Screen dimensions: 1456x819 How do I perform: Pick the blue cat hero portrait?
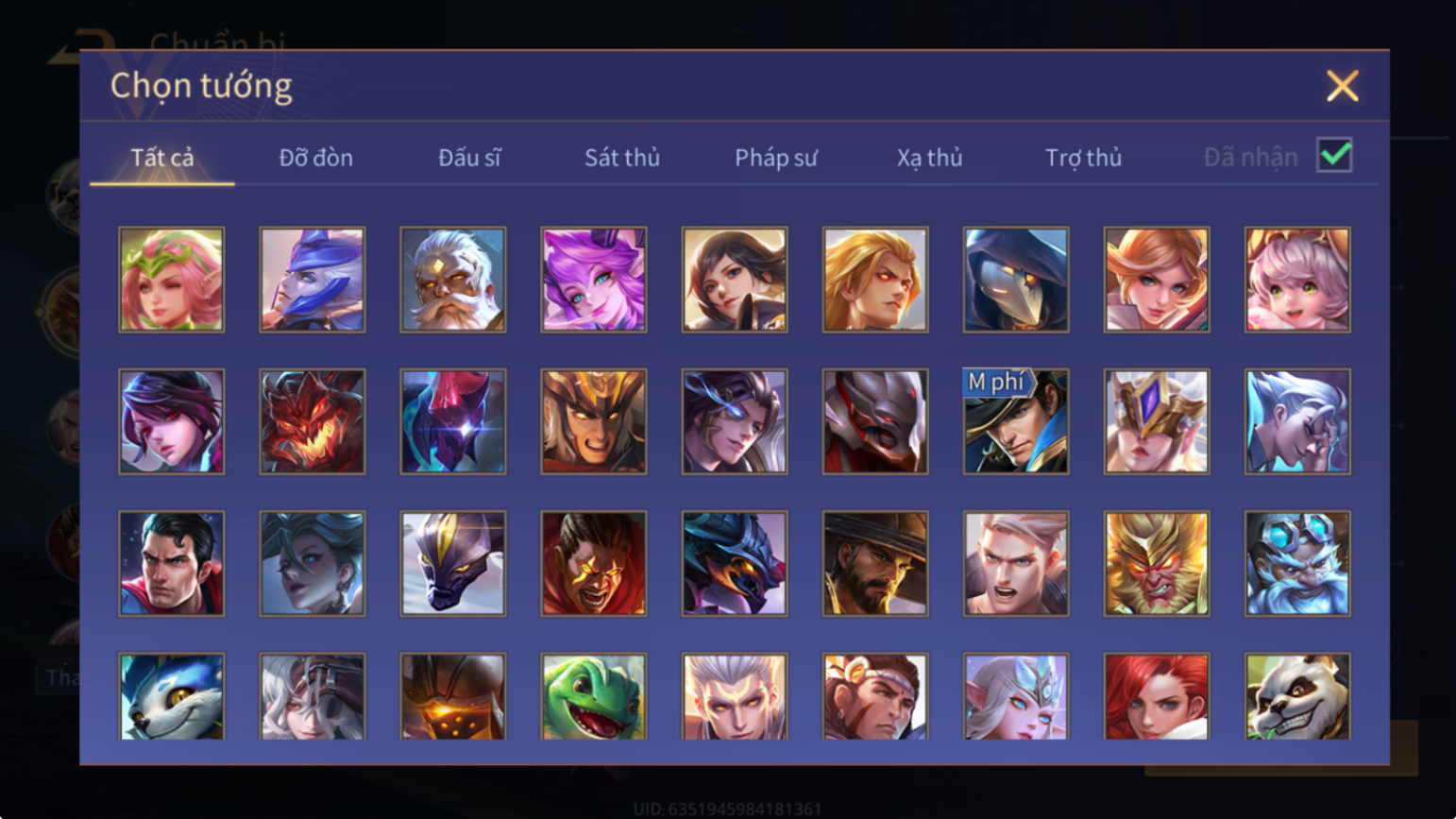(x=172, y=696)
